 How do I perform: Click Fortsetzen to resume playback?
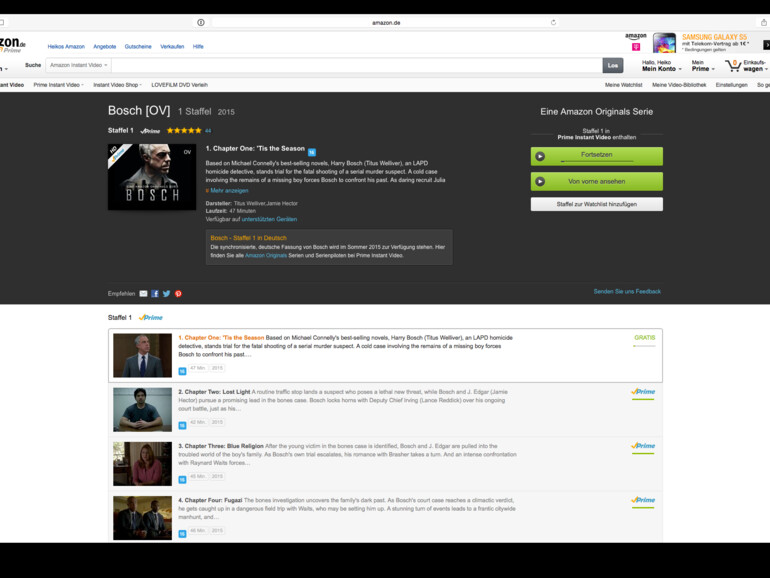click(x=597, y=156)
